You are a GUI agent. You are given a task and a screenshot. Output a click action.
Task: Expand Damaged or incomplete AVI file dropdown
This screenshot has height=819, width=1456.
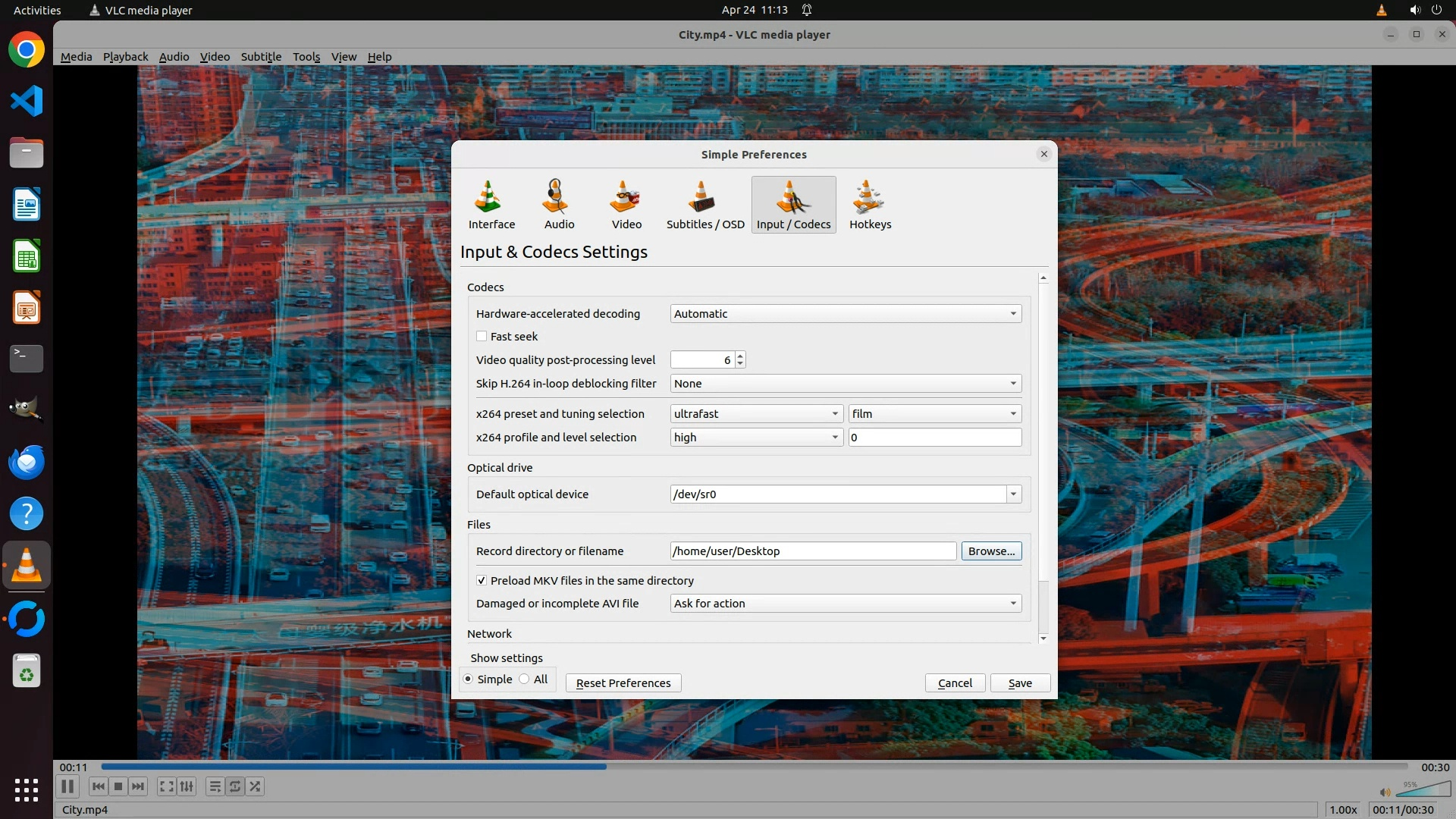point(845,603)
